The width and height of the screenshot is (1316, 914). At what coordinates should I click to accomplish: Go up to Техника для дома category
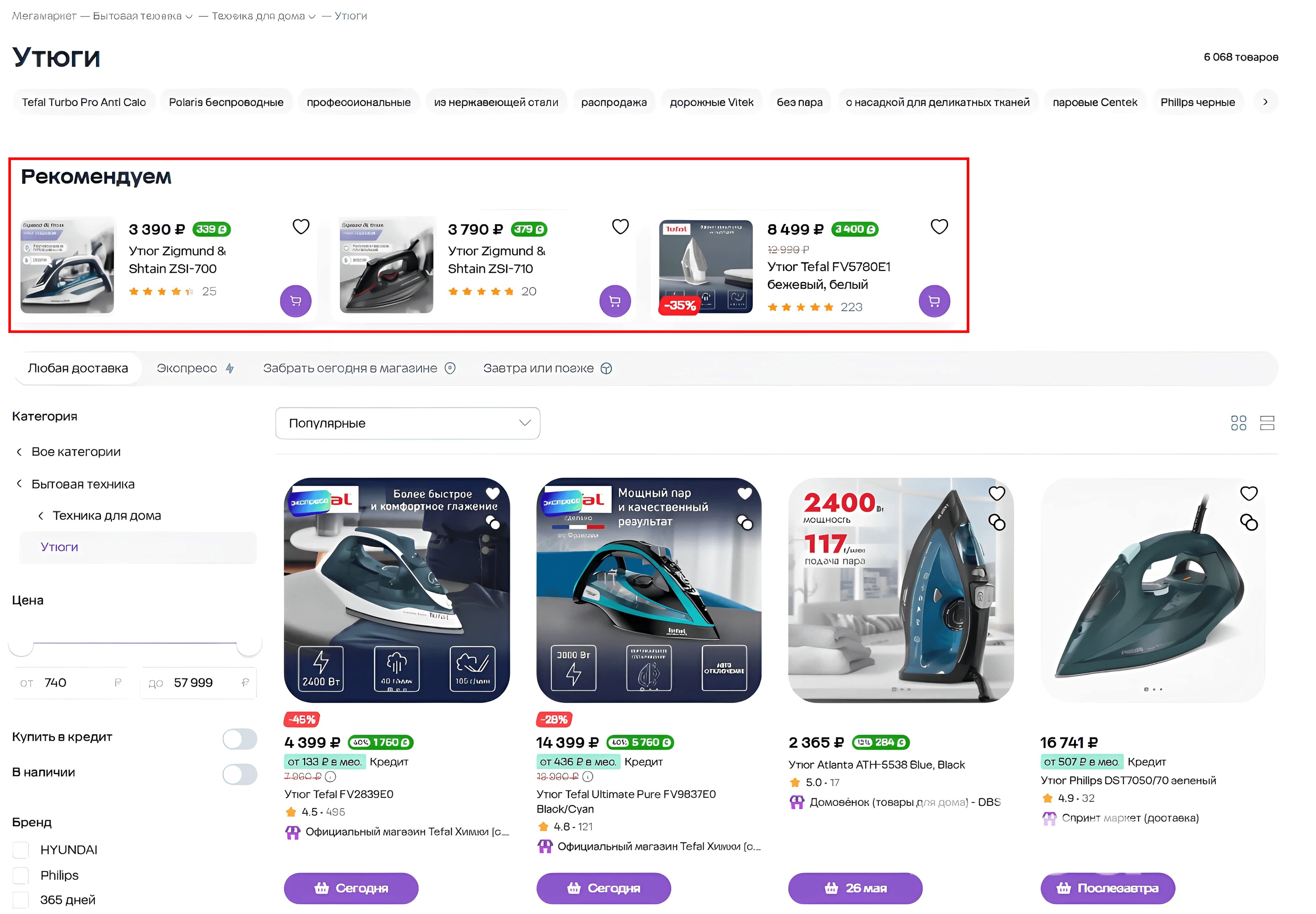pos(100,516)
